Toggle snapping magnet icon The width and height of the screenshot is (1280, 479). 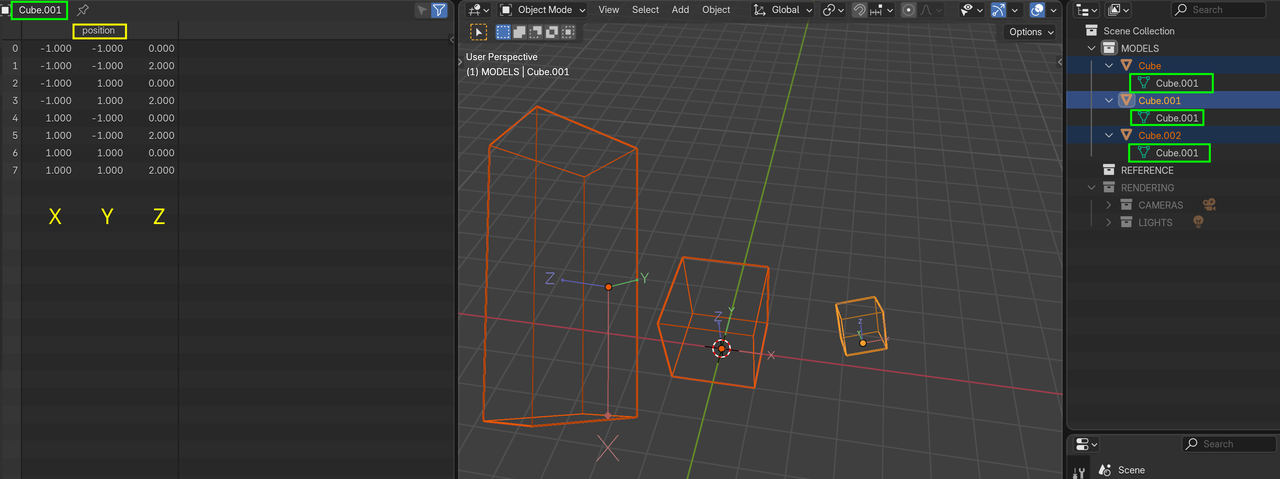[859, 10]
